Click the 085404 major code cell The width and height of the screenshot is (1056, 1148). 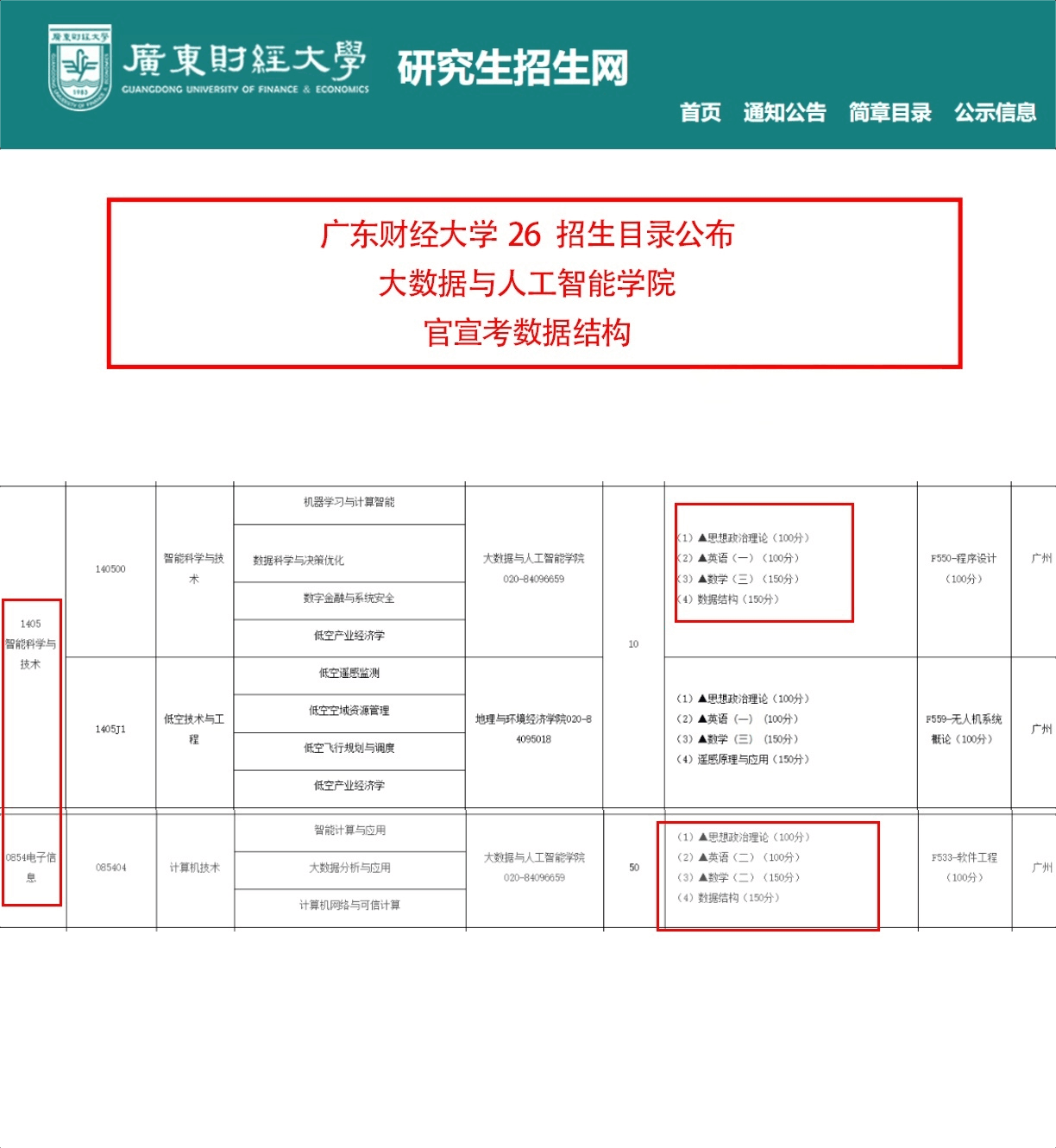tap(110, 868)
